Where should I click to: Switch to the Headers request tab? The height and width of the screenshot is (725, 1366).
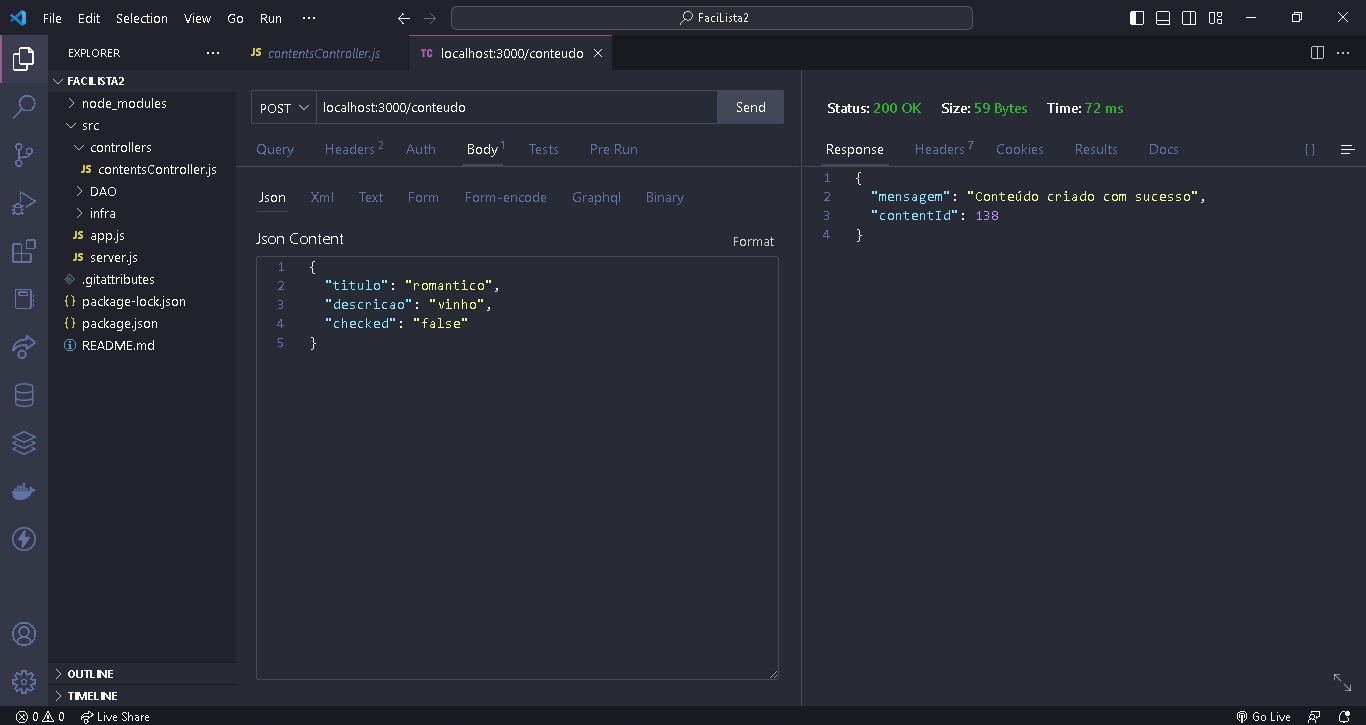pyautogui.click(x=353, y=149)
